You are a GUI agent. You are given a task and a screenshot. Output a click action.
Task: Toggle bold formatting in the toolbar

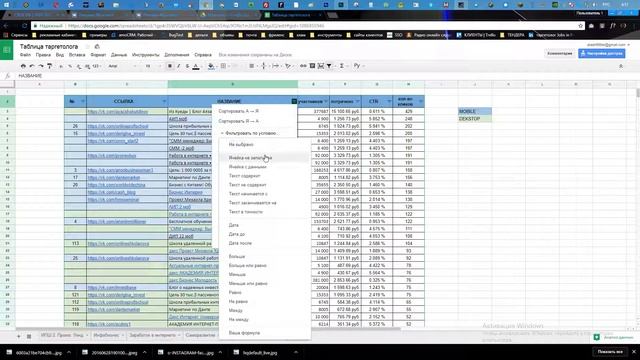170,66
